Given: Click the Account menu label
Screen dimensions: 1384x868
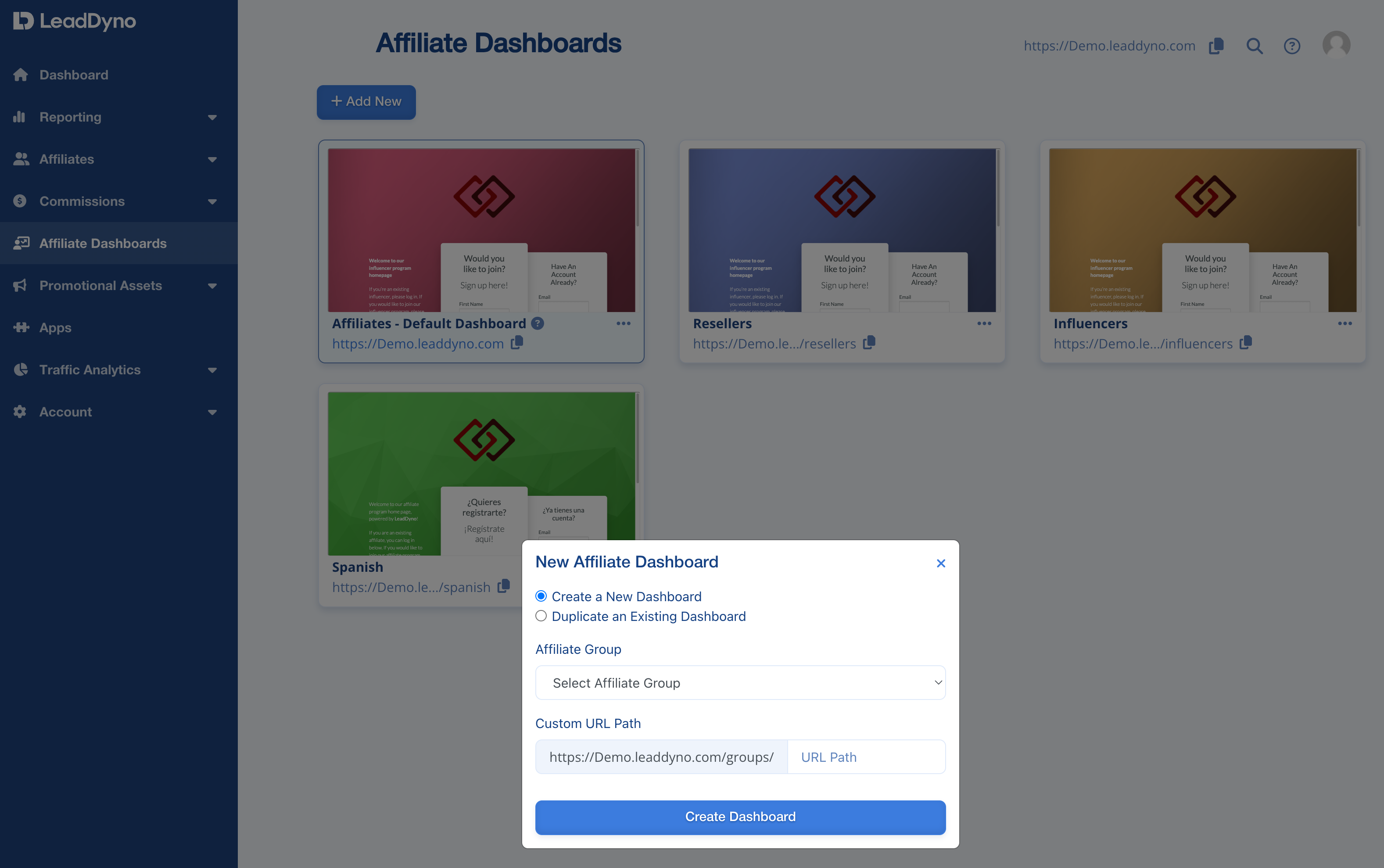Looking at the screenshot, I should click(65, 412).
